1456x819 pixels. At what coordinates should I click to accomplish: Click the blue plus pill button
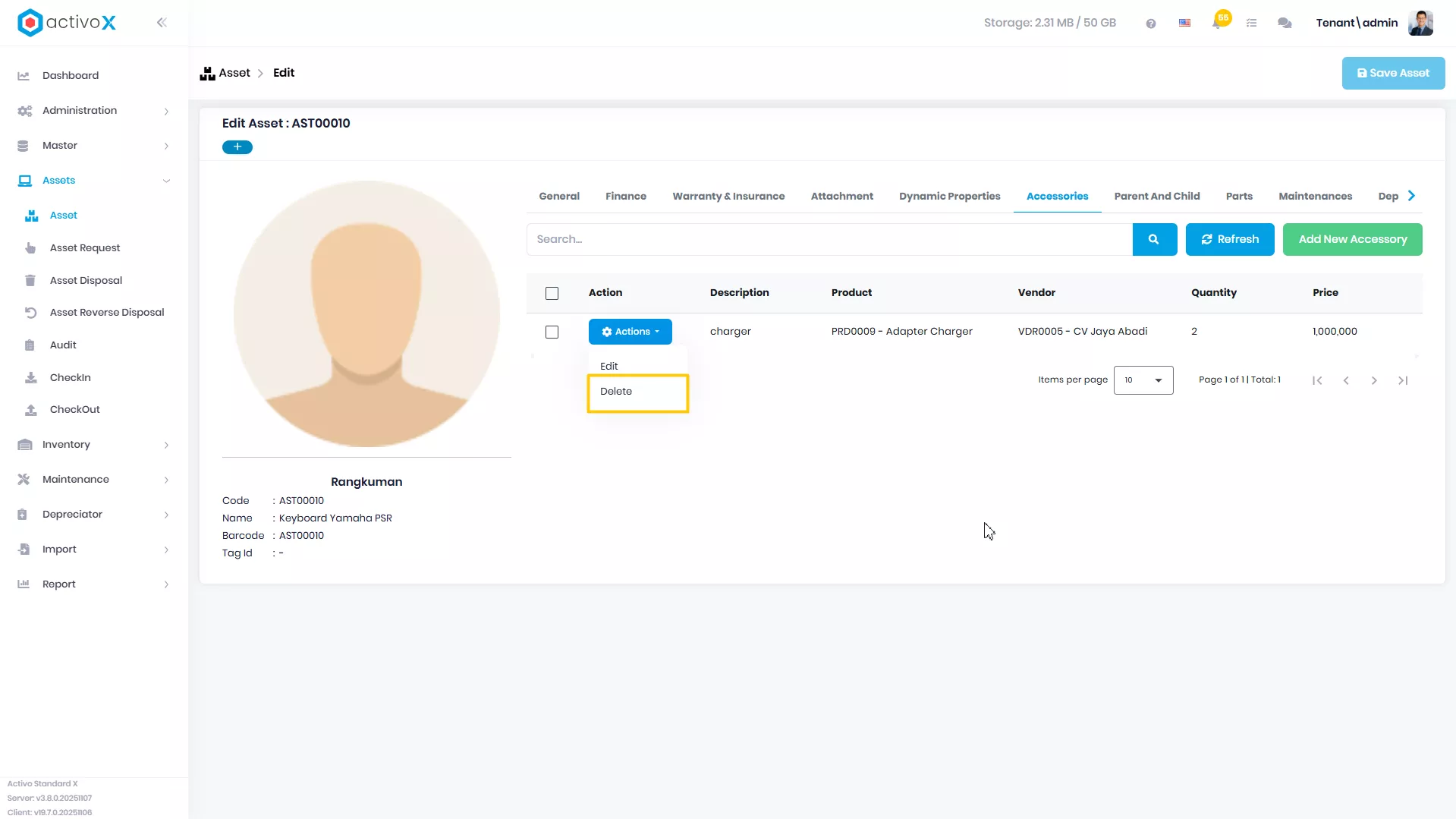237,147
